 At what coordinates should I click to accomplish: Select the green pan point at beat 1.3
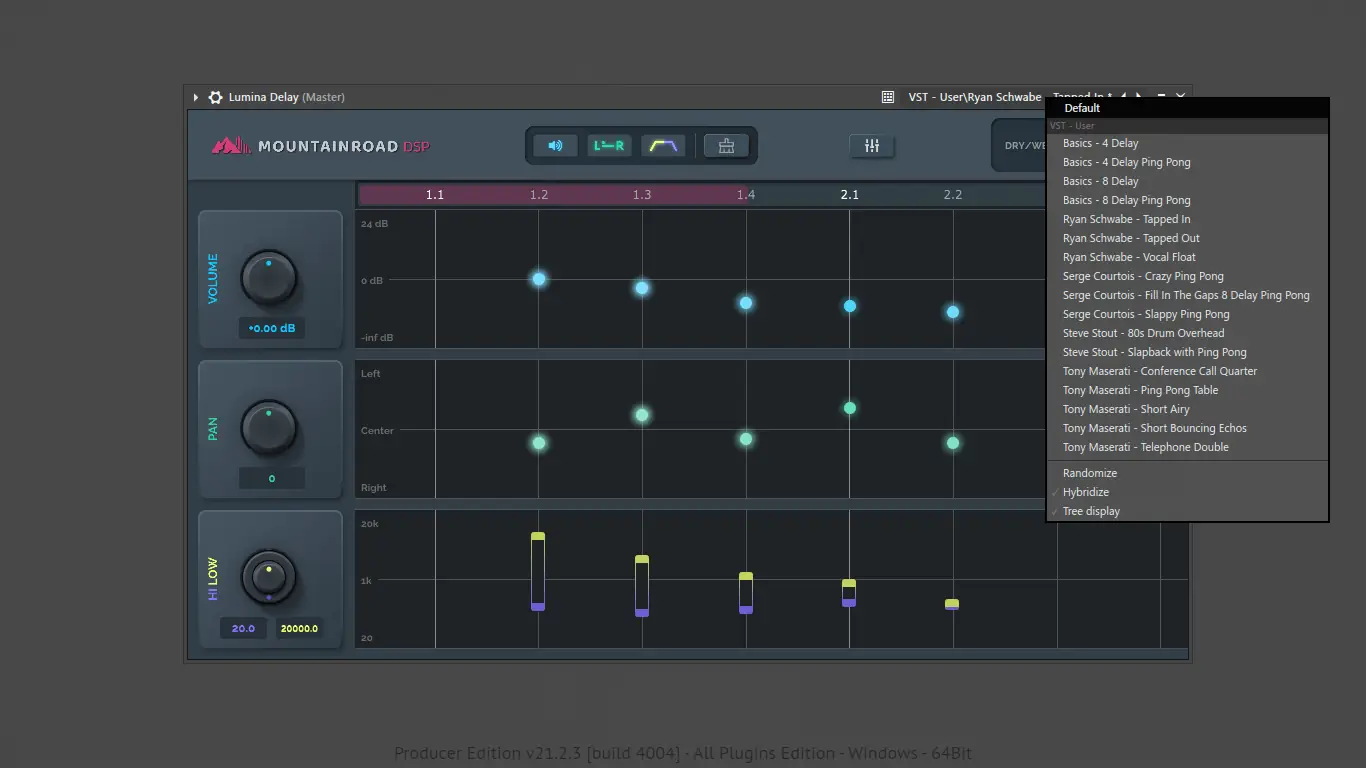[x=642, y=415]
